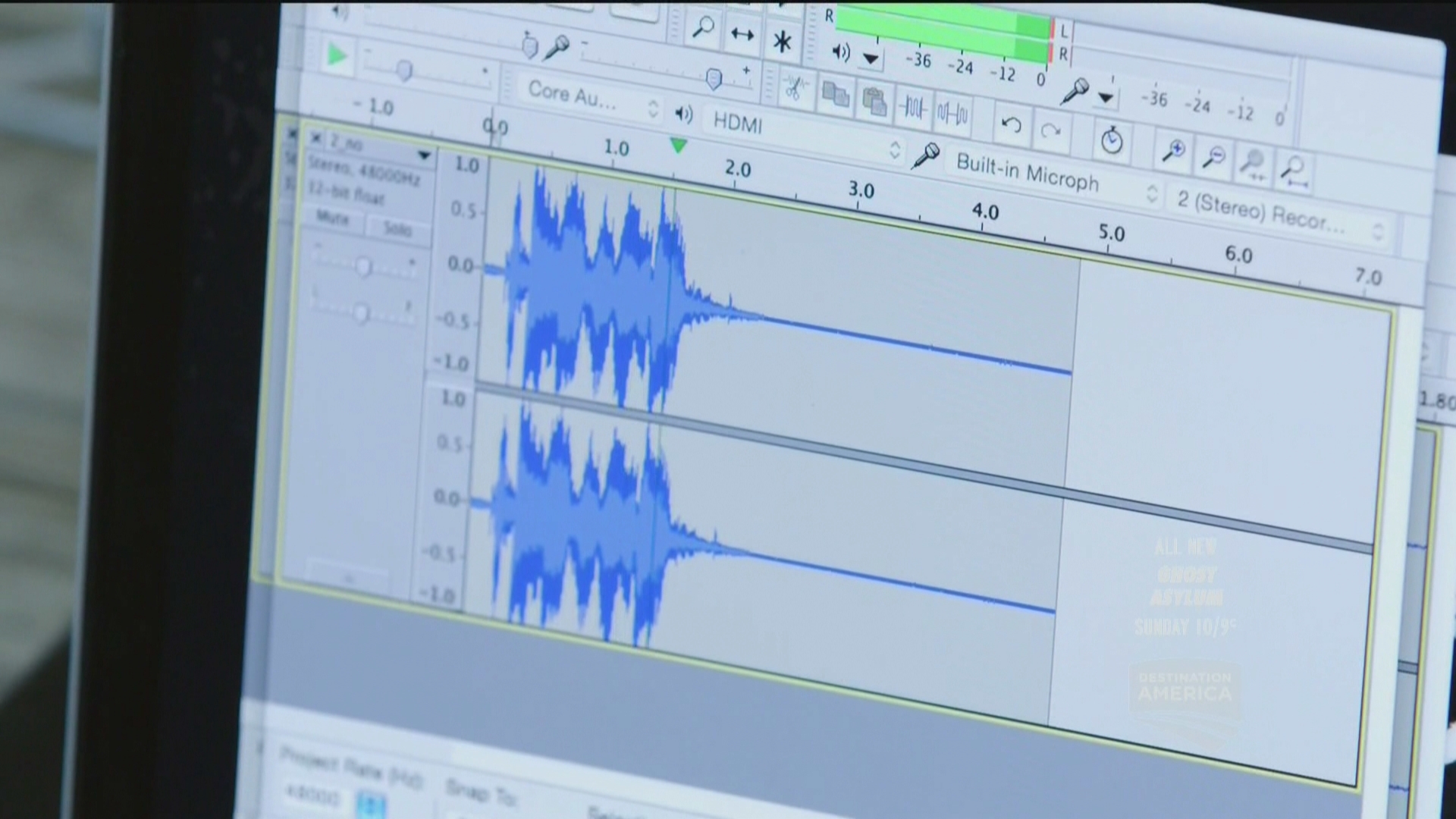
Task: Select the Multi-Tool asterisk icon
Action: point(782,41)
